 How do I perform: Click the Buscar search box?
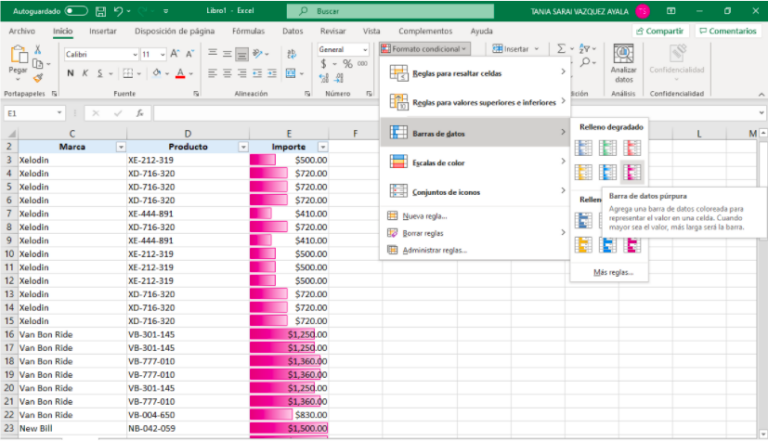coord(390,11)
